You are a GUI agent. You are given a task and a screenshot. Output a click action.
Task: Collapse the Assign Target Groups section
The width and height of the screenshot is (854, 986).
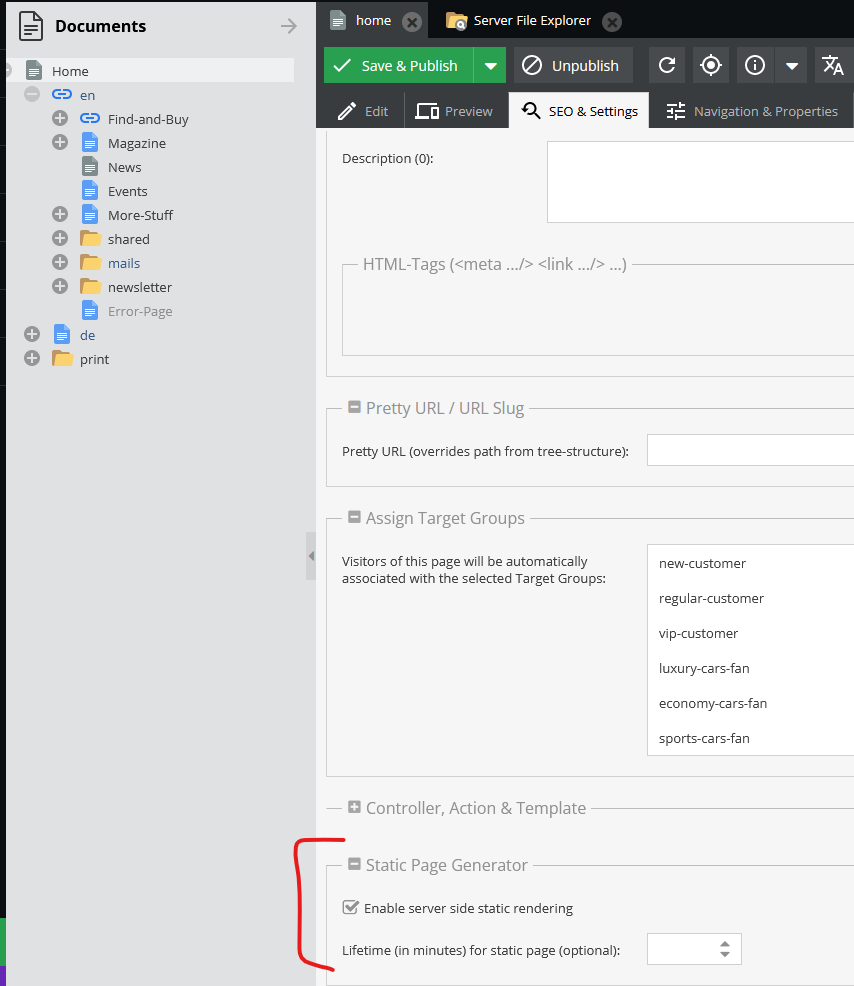coord(354,518)
